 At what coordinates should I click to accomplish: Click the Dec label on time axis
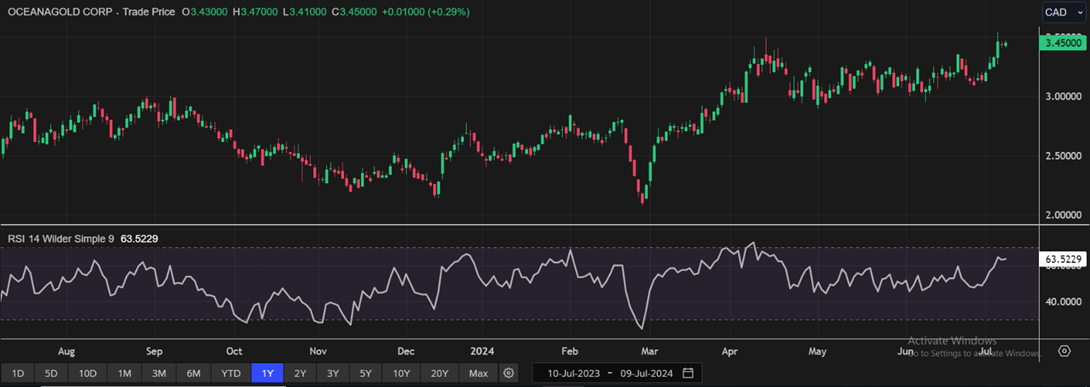[x=405, y=352]
